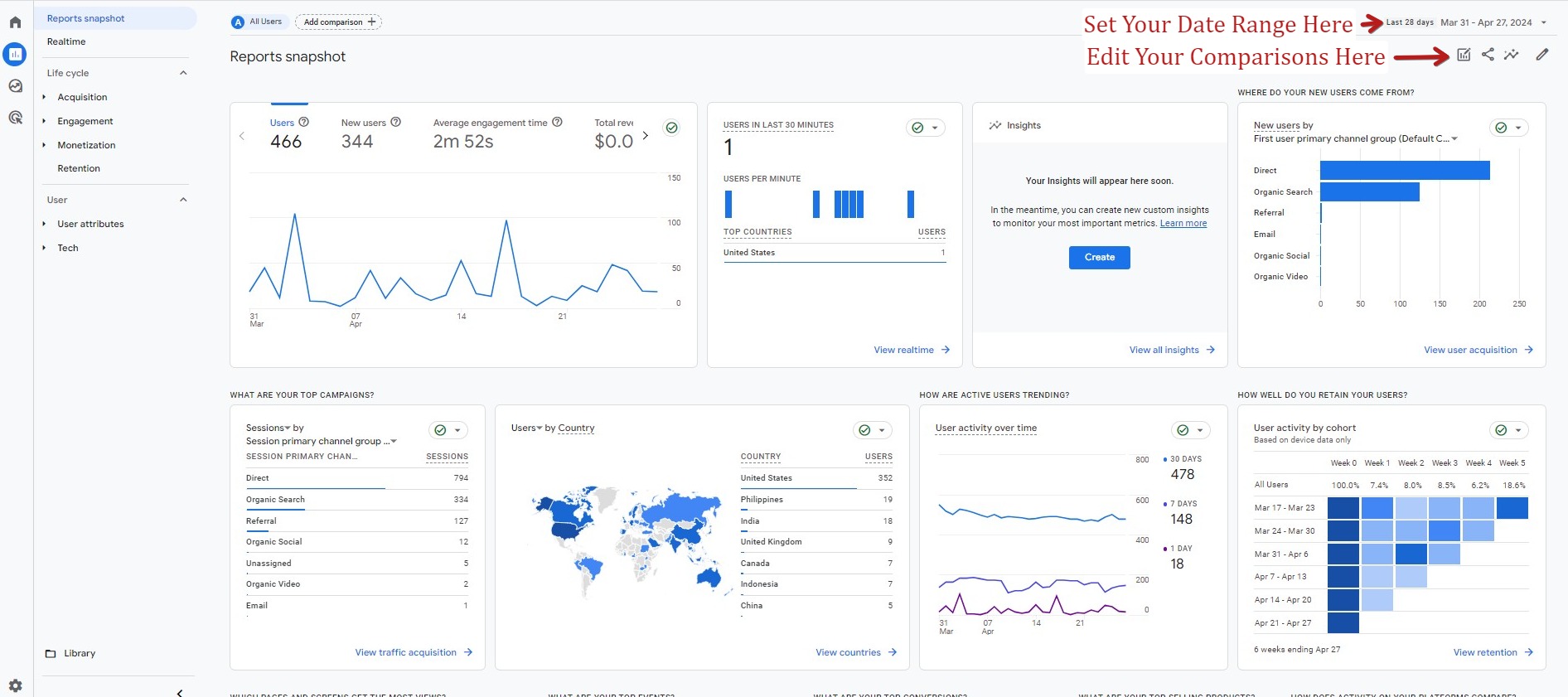This screenshot has height=697, width=1568.
Task: Show next metrics with right chevron
Action: coord(646,135)
